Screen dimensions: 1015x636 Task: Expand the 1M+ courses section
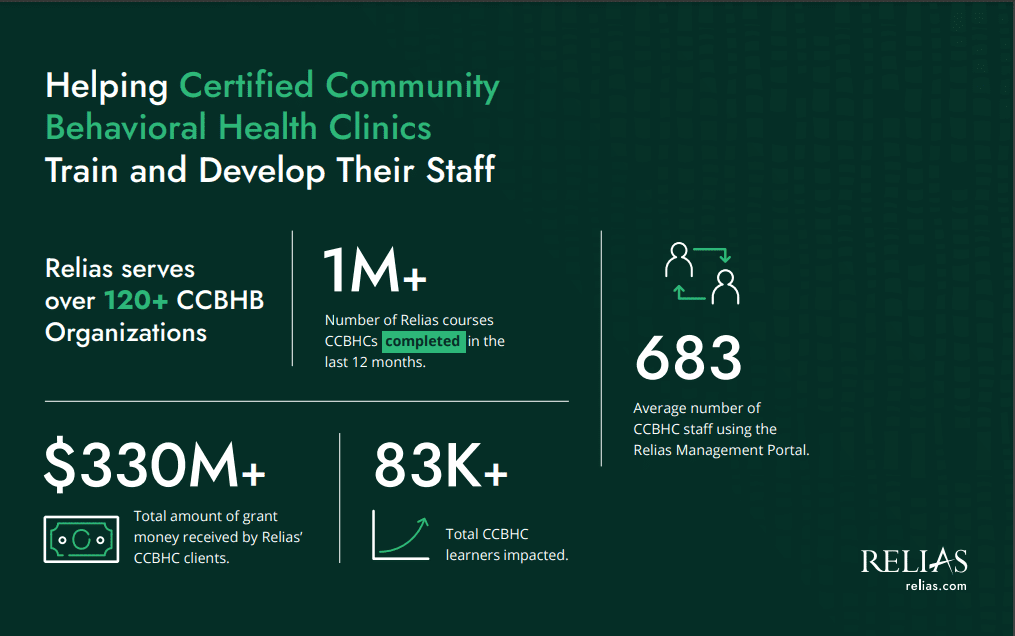pyautogui.click(x=373, y=269)
